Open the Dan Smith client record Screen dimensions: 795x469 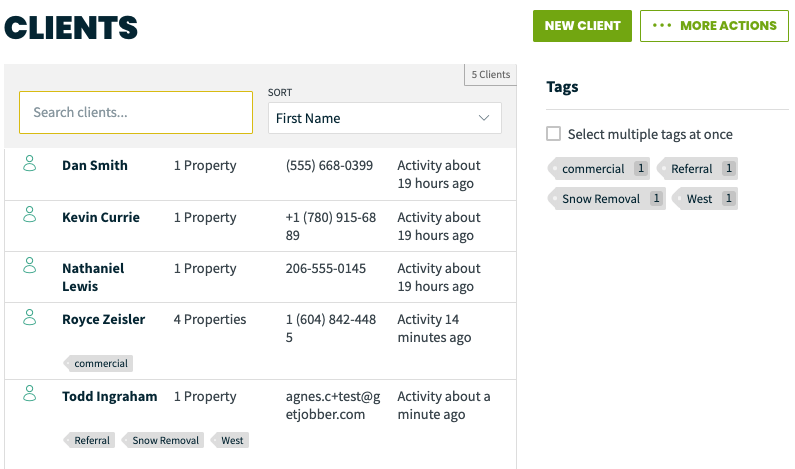coord(95,165)
